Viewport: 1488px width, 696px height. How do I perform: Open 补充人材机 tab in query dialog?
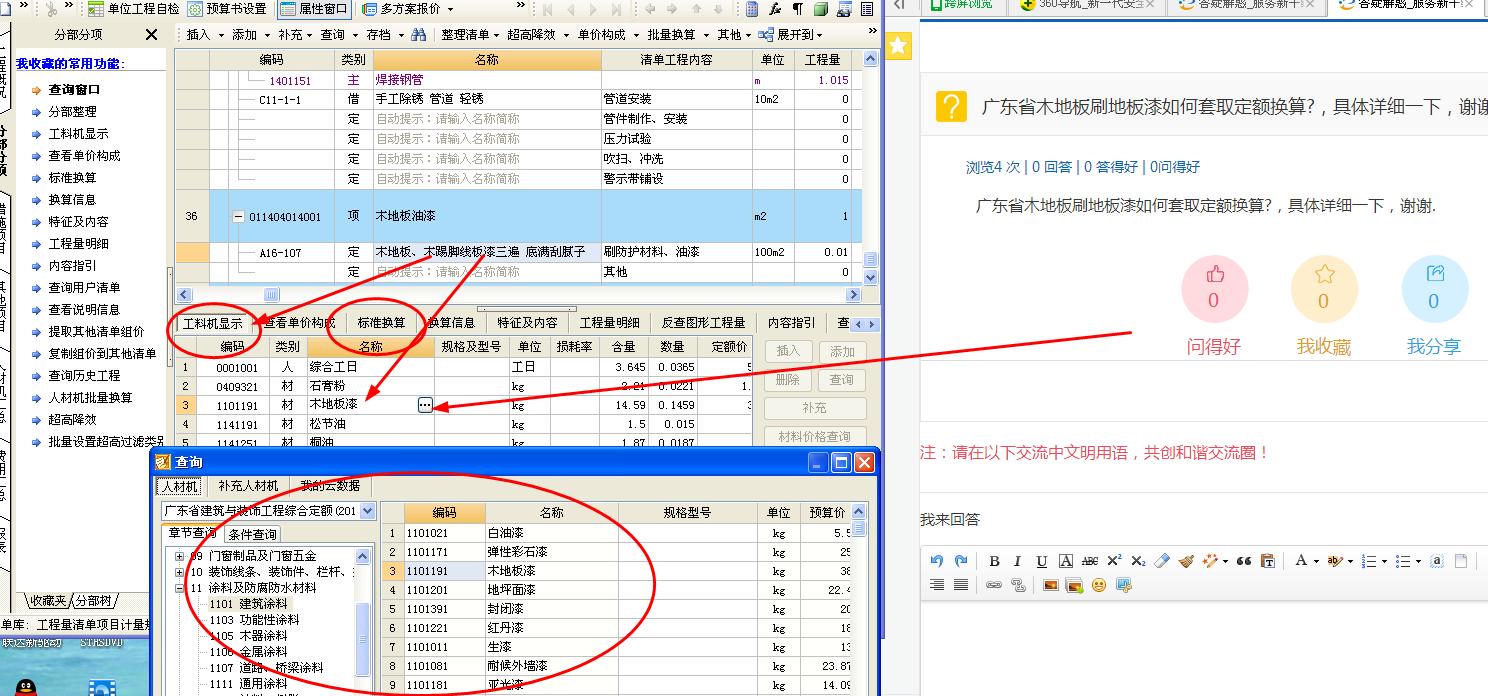[248, 486]
